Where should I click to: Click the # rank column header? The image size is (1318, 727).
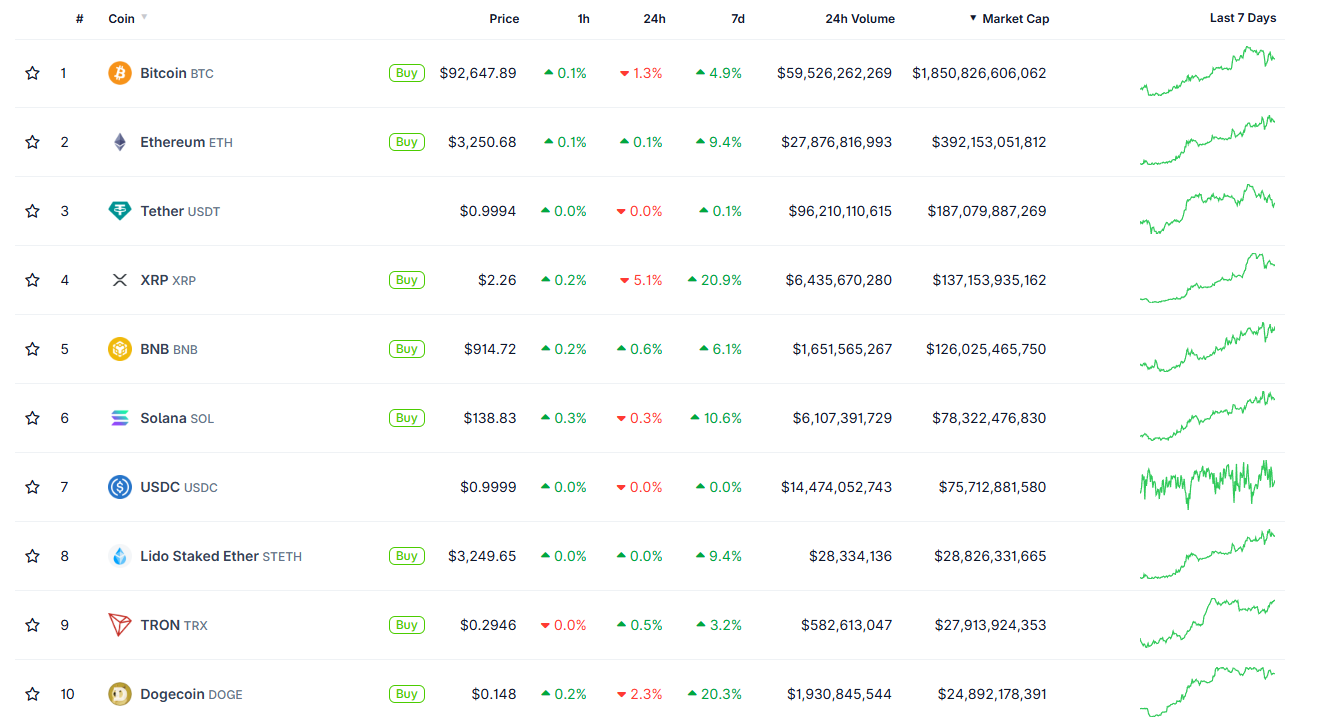point(80,19)
